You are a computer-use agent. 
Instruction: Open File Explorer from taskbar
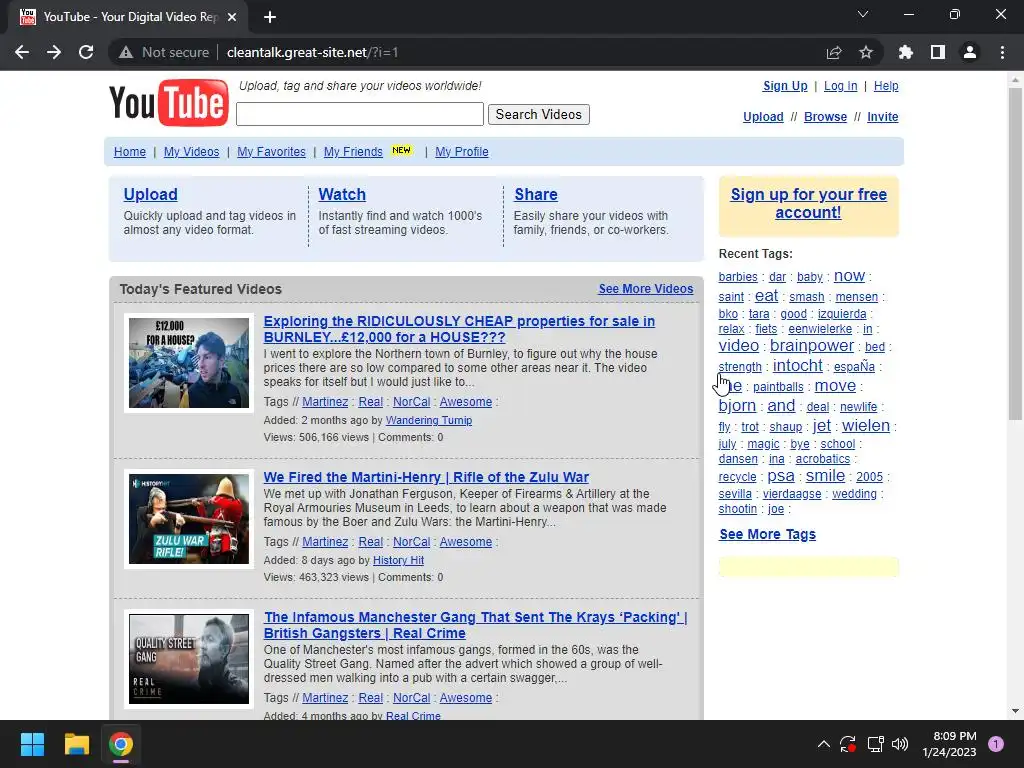pos(76,744)
